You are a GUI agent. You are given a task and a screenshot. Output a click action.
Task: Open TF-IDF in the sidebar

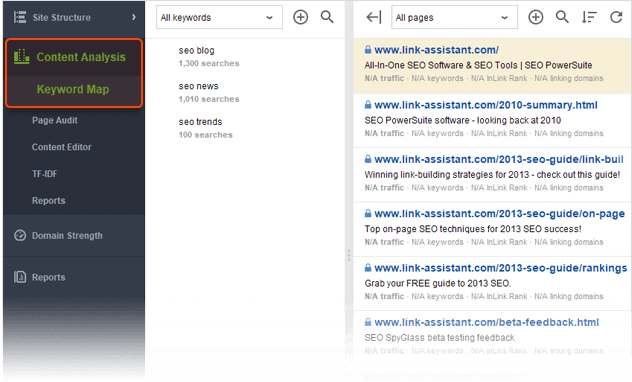(x=45, y=174)
